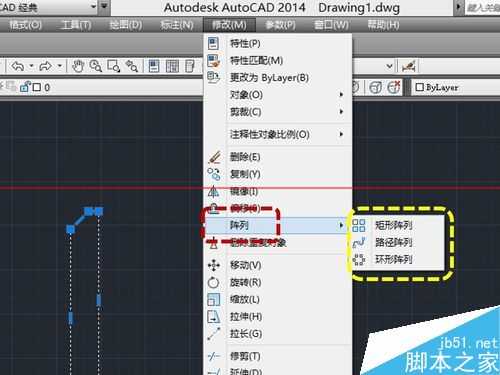The image size is (500, 375).
Task: Open the 绘图(D) menu
Action: (x=126, y=25)
